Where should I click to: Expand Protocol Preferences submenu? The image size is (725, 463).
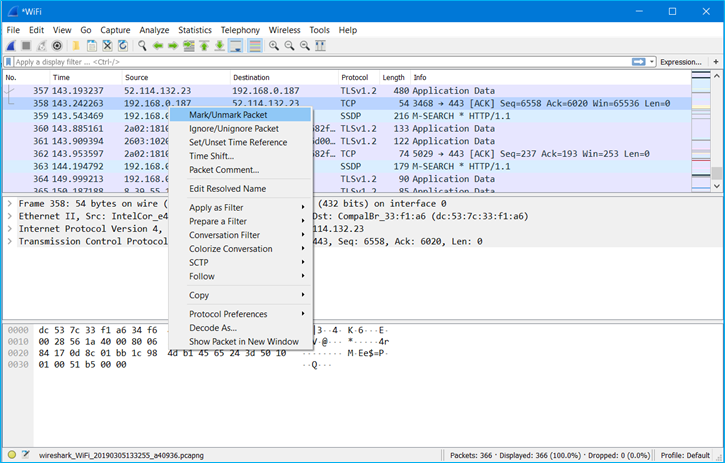pos(240,314)
